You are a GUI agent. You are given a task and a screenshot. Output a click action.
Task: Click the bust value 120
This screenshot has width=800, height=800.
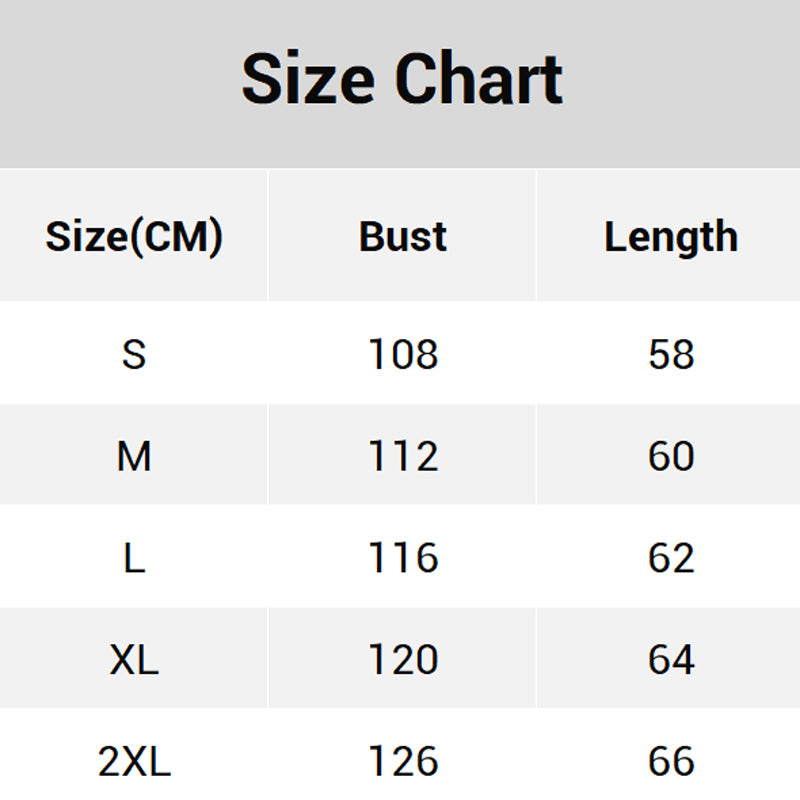pos(403,660)
